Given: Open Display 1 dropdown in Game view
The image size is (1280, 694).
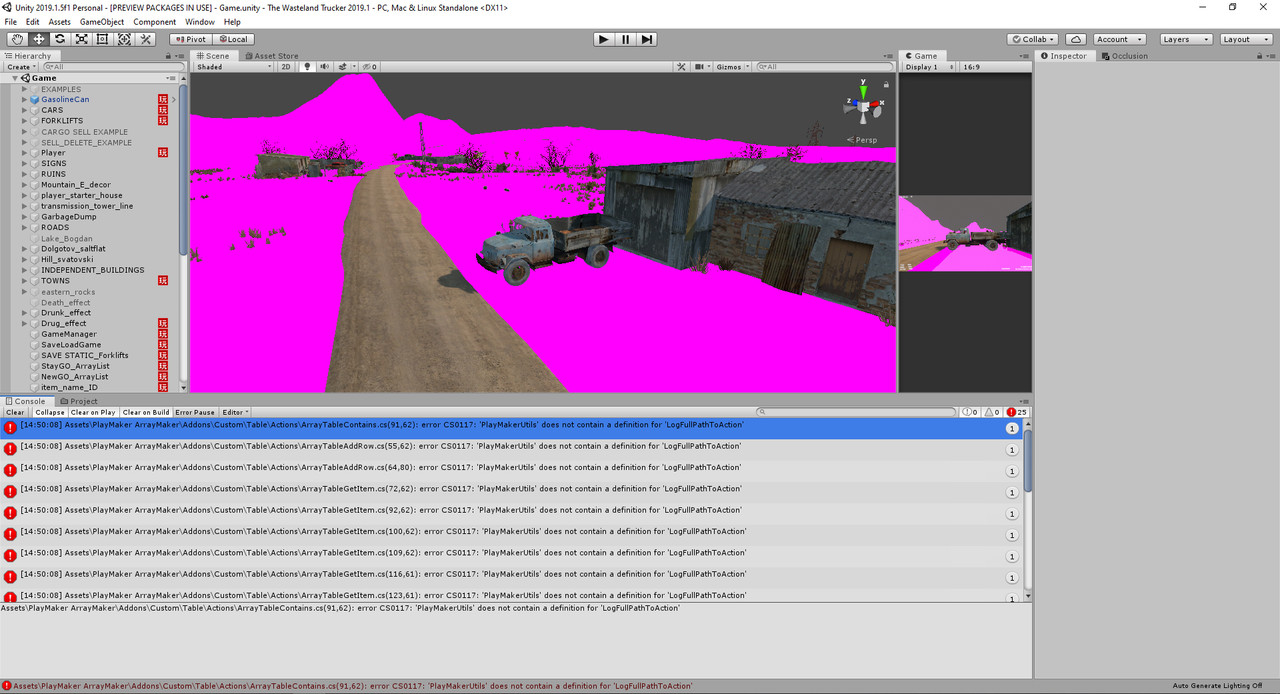Looking at the screenshot, I should [x=929, y=67].
